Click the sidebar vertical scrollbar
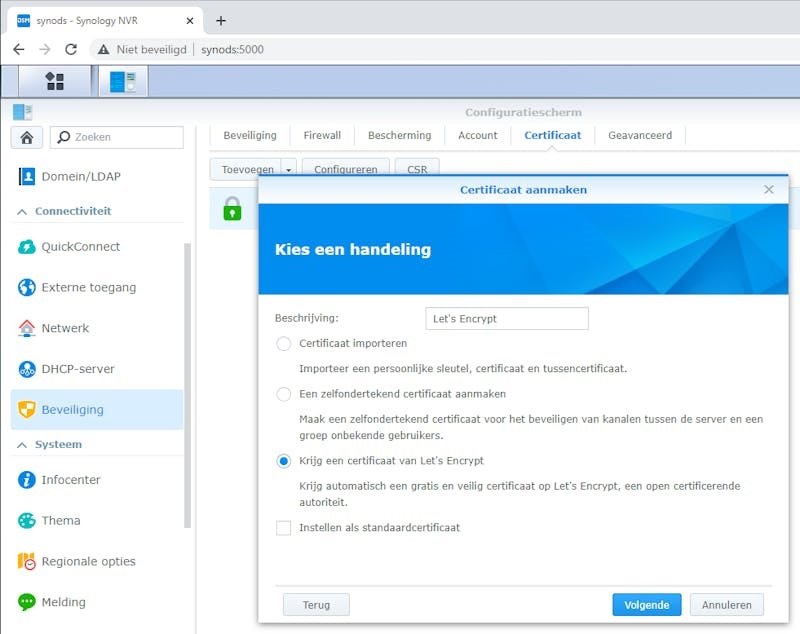The image size is (800, 634). coord(187,386)
